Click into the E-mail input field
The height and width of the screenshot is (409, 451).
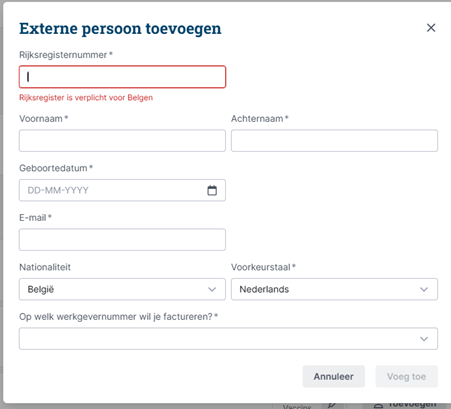pos(122,240)
